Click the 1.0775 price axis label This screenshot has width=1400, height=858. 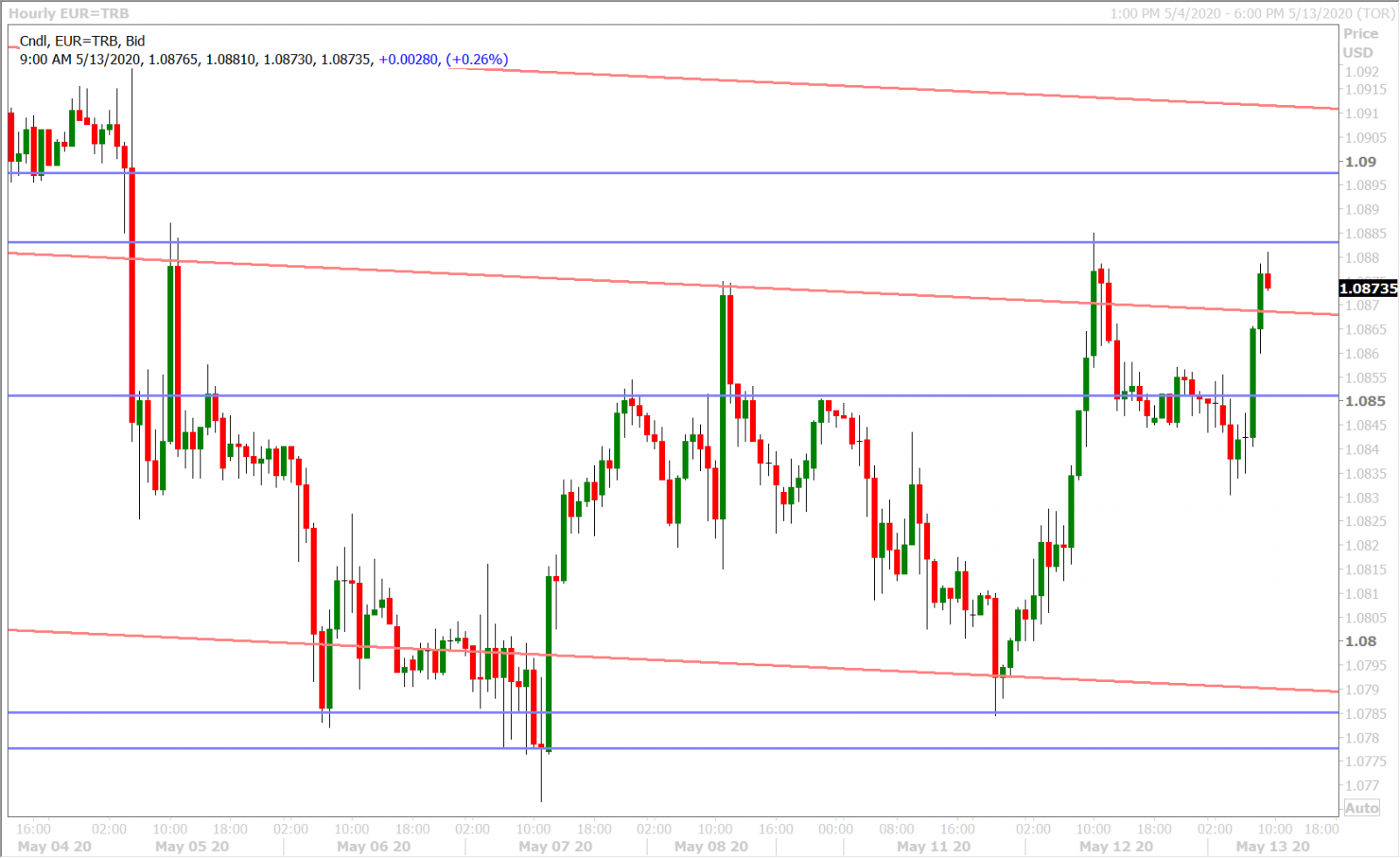click(x=1365, y=762)
